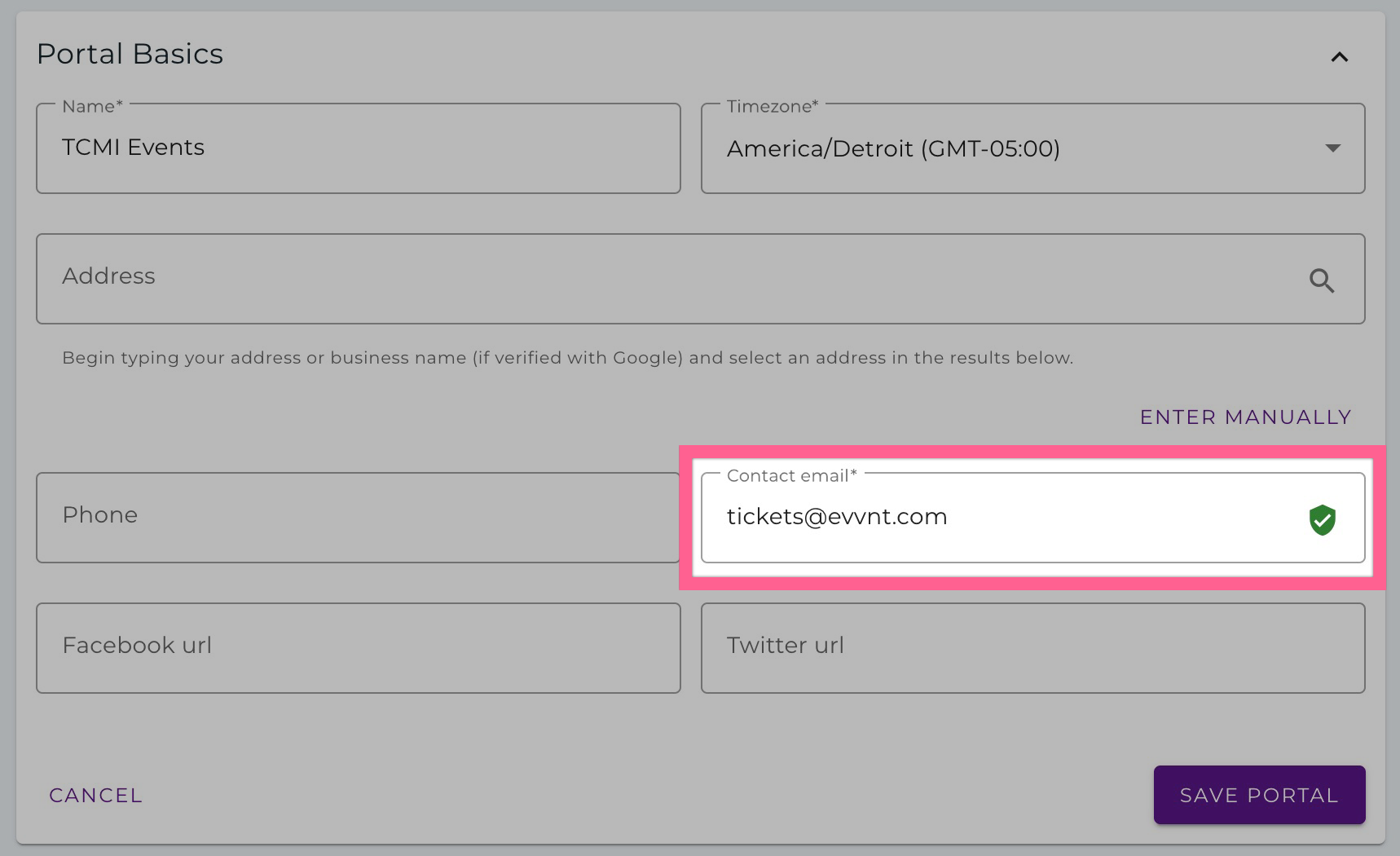Image resolution: width=1400 pixels, height=856 pixels.
Task: Click inside the Address input field
Action: (x=570, y=278)
